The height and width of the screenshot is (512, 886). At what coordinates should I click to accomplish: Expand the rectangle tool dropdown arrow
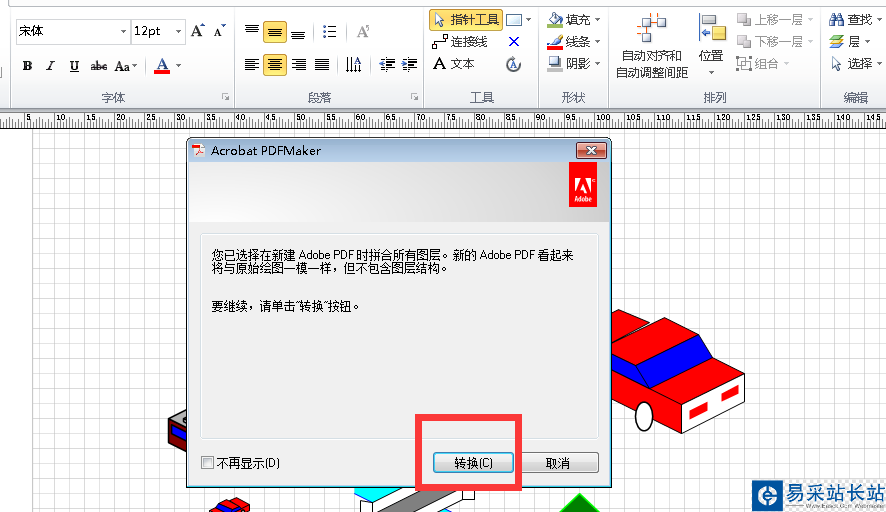pos(528,20)
